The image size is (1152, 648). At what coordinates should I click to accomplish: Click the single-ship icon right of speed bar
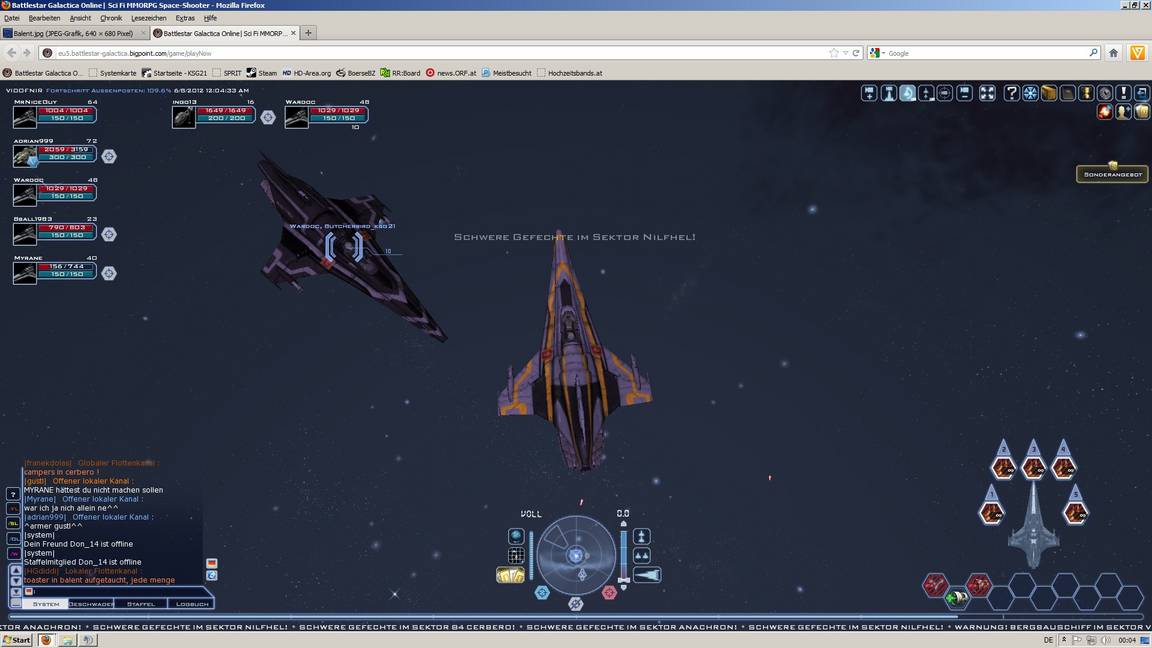[641, 536]
